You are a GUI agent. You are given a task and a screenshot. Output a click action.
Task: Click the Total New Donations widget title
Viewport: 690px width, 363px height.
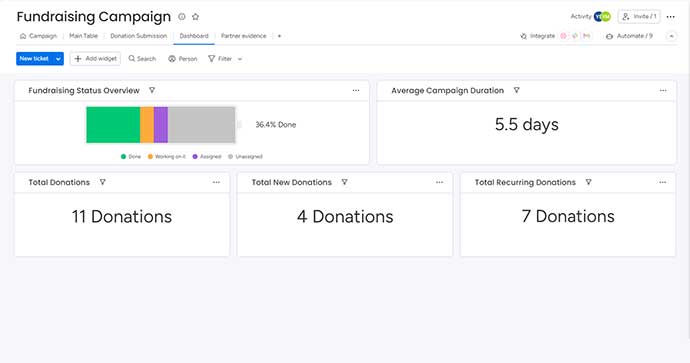[x=292, y=182]
